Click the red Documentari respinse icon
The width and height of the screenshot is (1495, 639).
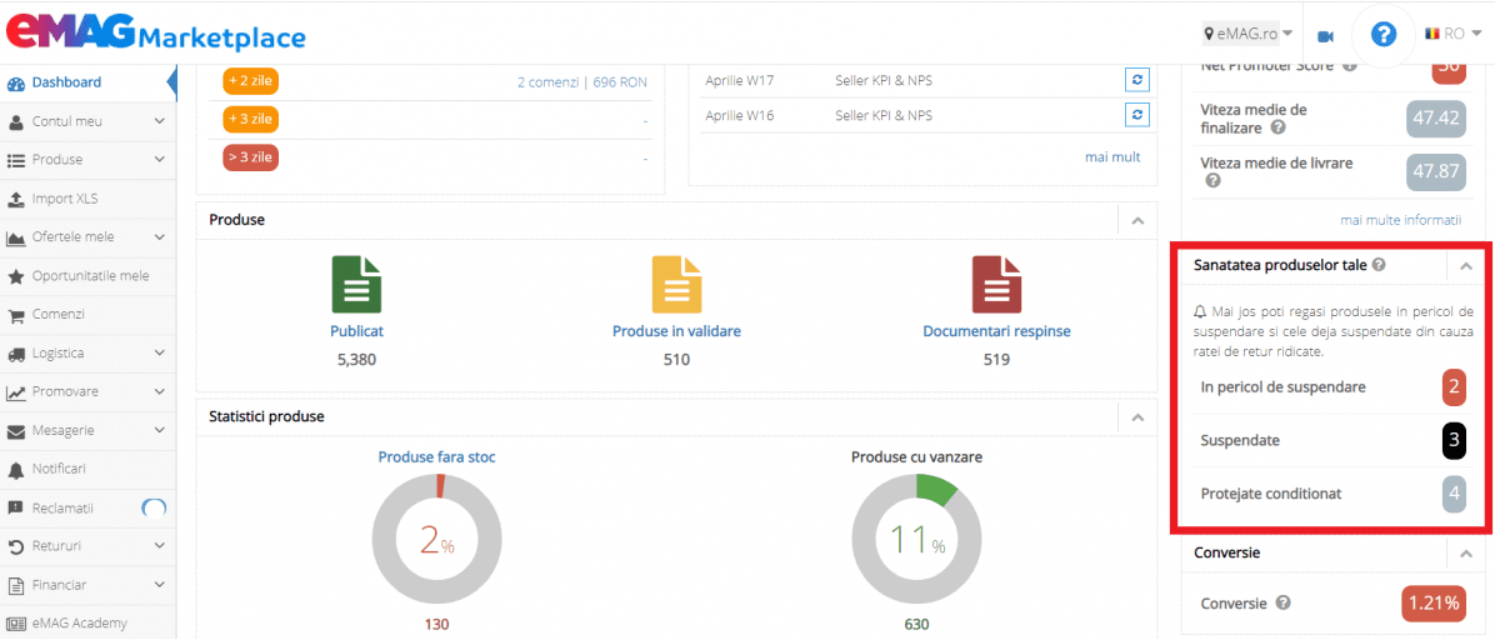997,285
